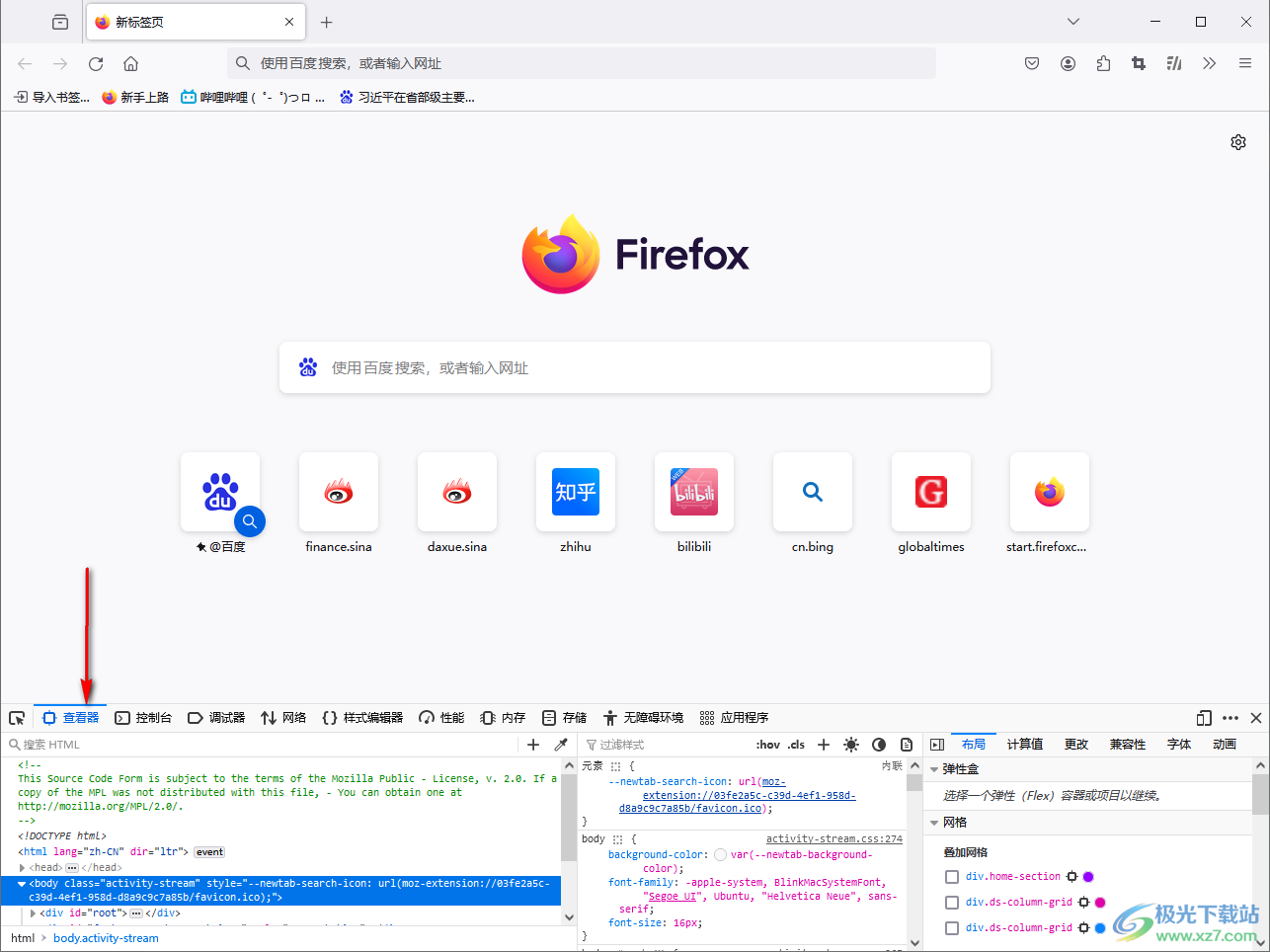The width and height of the screenshot is (1270, 952).
Task: Reload the current page
Action: pyautogui.click(x=96, y=63)
